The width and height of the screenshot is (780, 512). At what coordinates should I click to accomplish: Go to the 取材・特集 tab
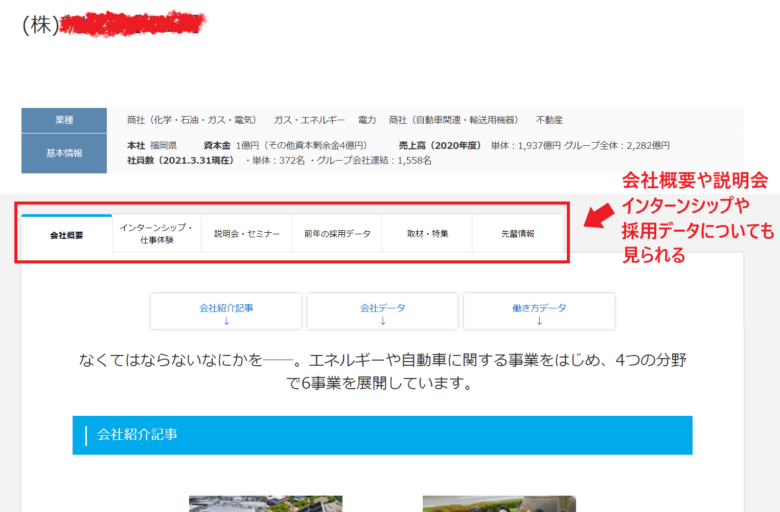click(x=427, y=233)
